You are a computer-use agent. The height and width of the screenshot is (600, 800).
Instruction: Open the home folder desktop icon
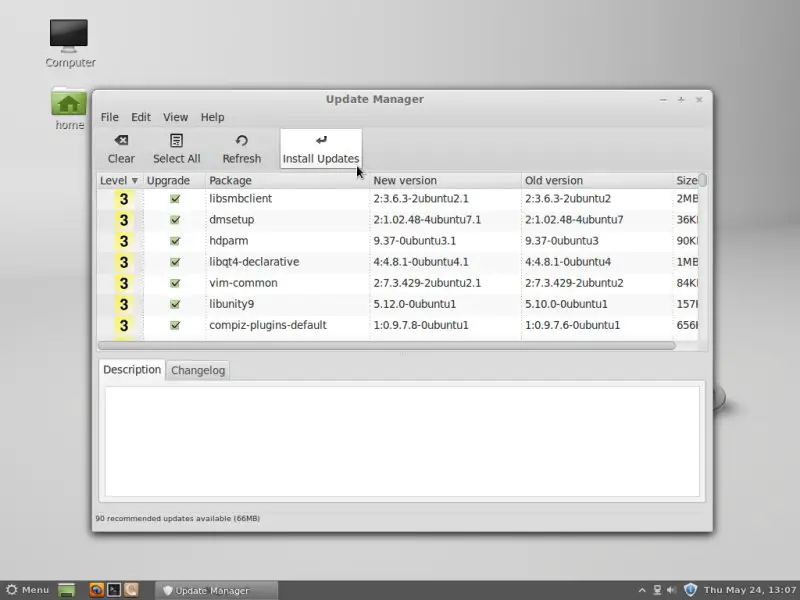pyautogui.click(x=69, y=109)
